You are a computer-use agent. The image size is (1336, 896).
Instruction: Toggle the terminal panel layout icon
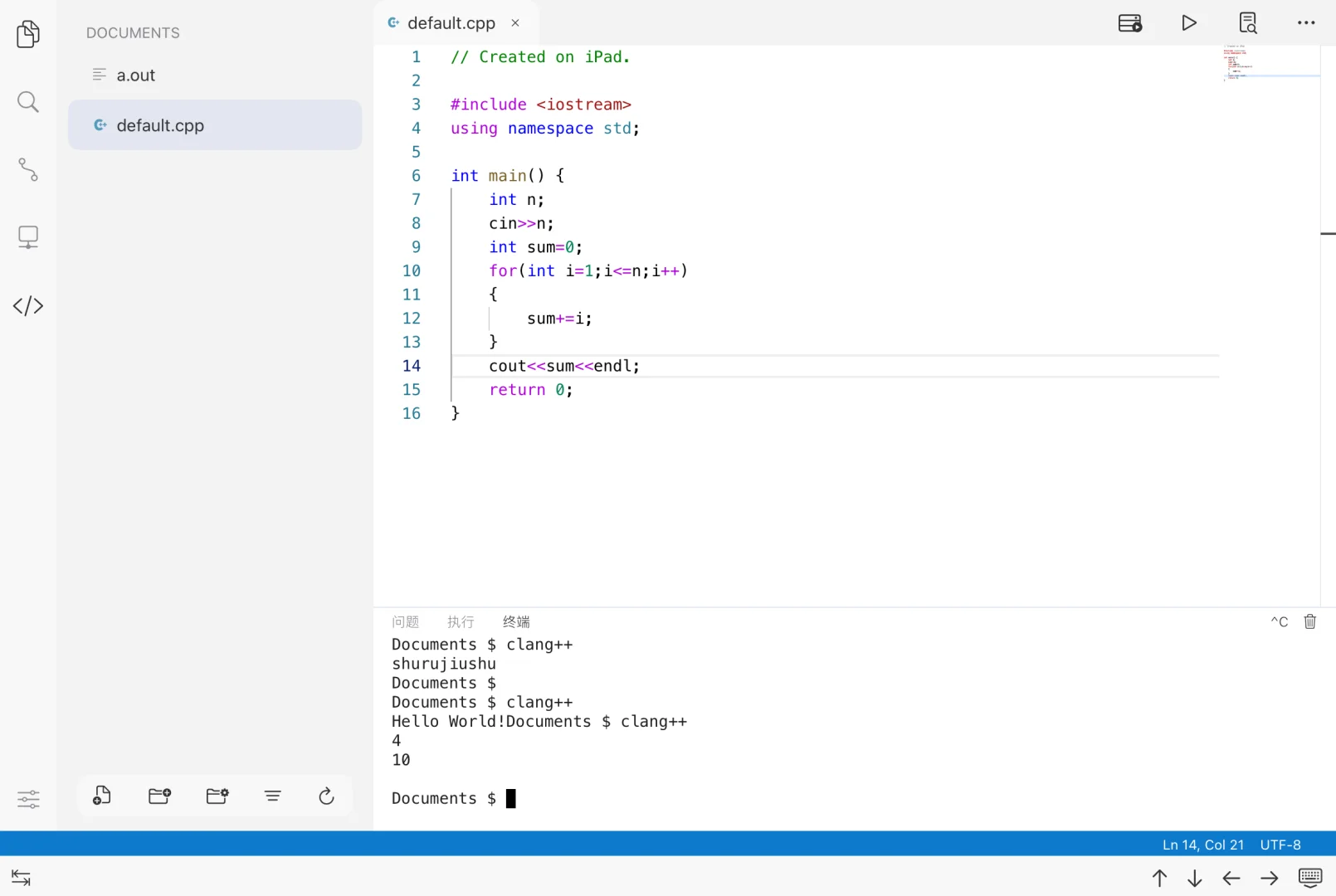1130,22
